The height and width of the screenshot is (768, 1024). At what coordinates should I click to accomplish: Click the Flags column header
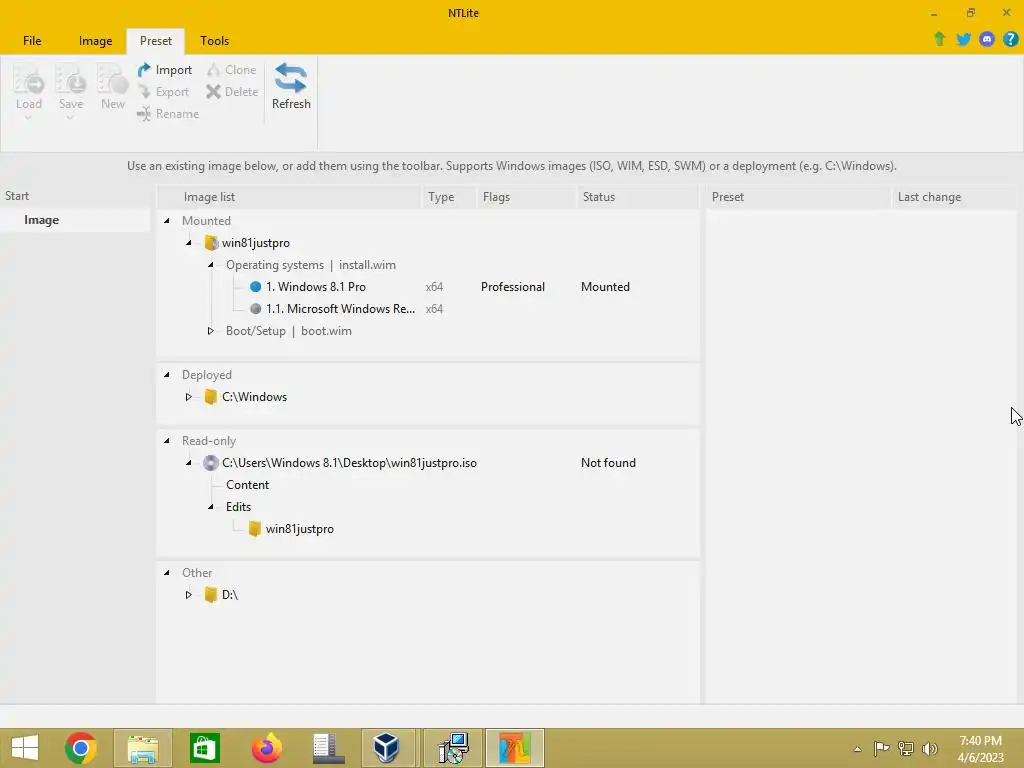(x=526, y=197)
